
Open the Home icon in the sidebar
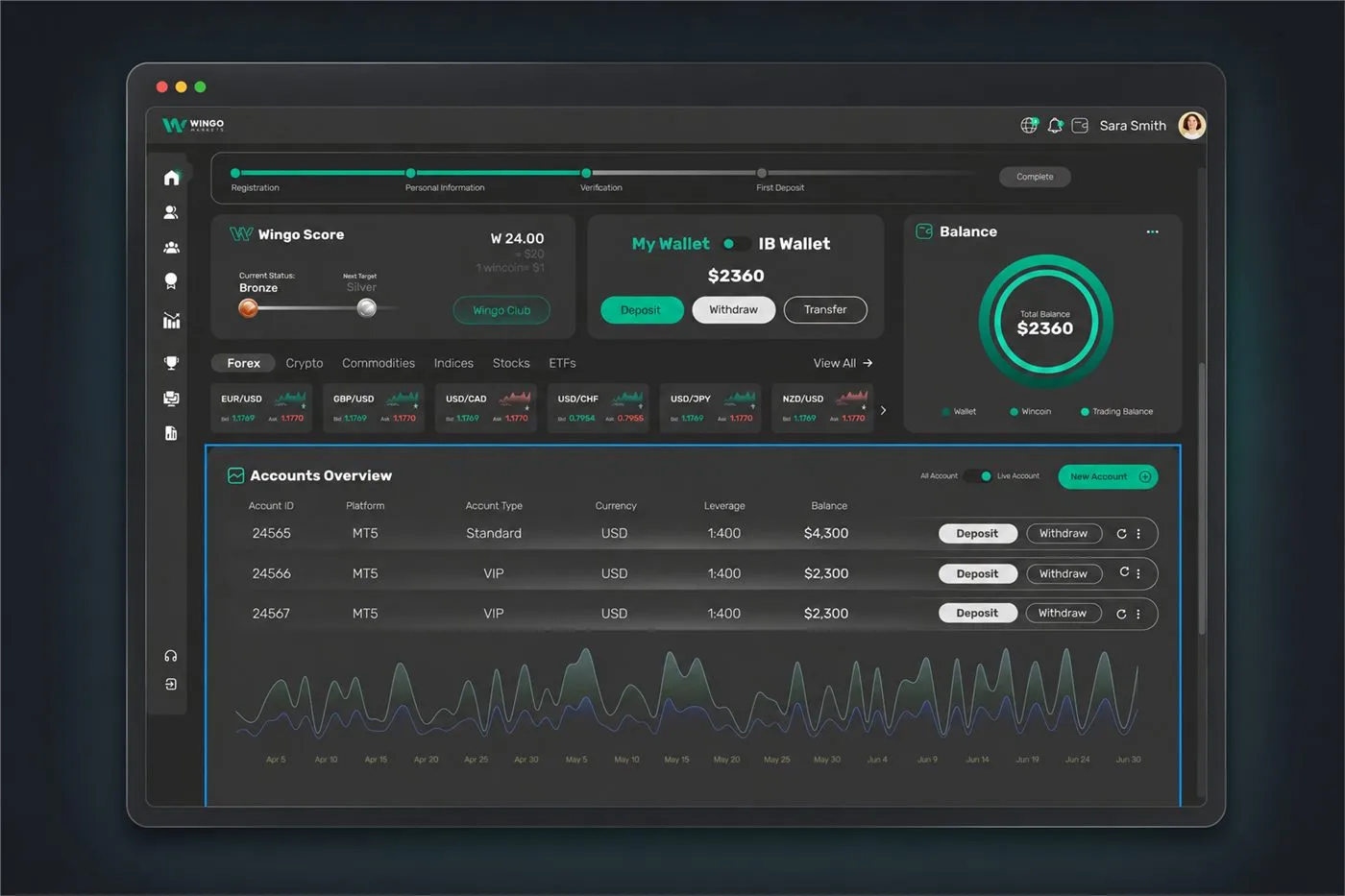point(171,178)
